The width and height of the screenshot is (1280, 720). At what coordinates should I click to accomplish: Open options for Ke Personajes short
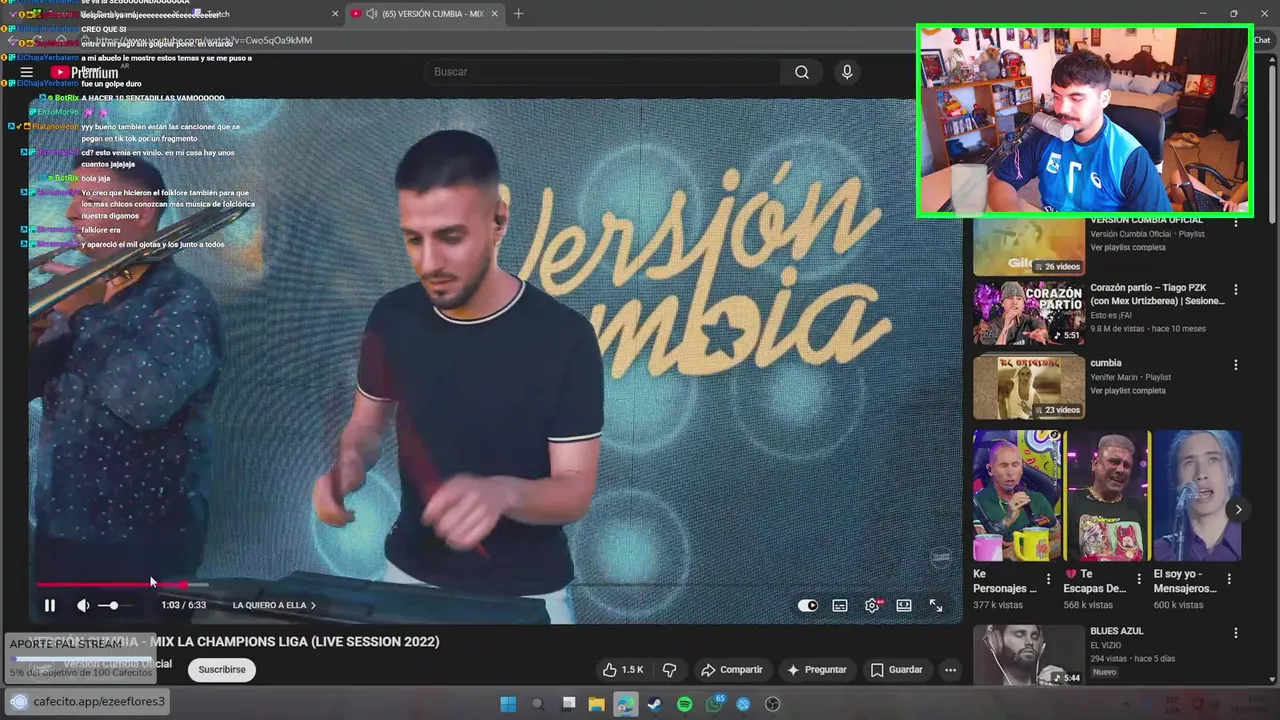[1048, 579]
